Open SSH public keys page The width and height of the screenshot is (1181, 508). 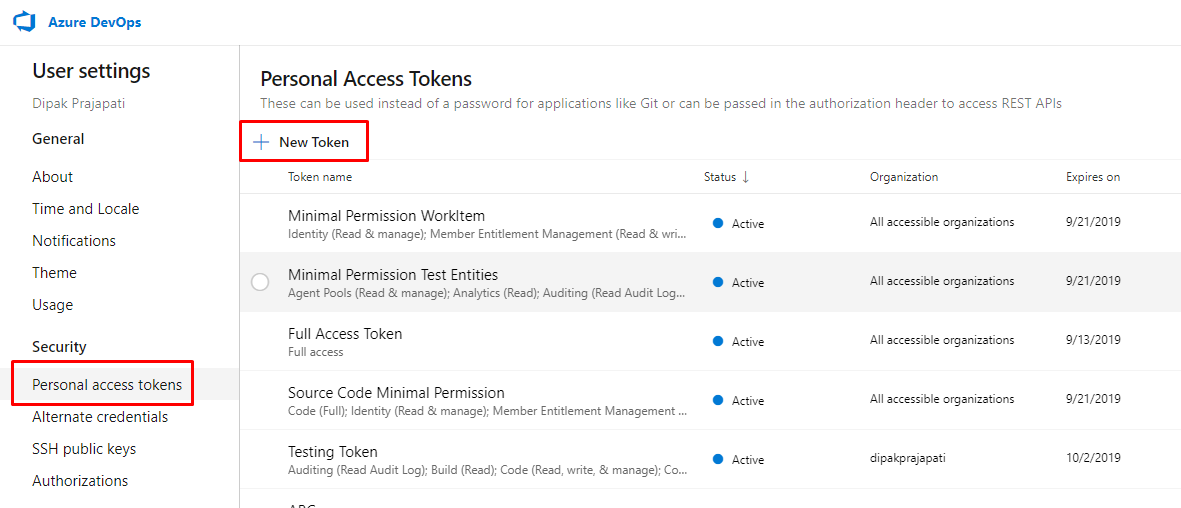pos(84,449)
